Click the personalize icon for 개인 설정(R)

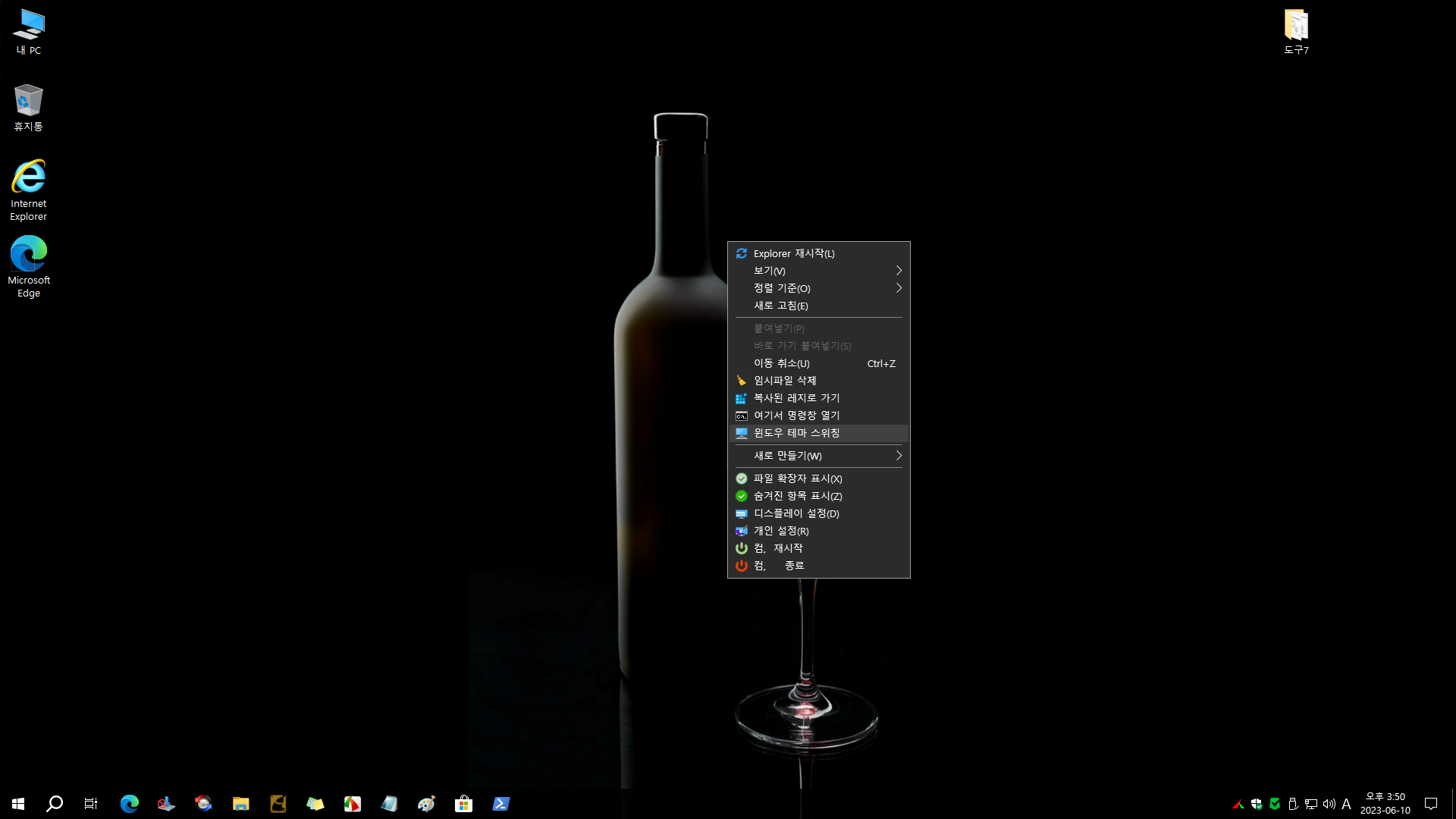(x=742, y=531)
